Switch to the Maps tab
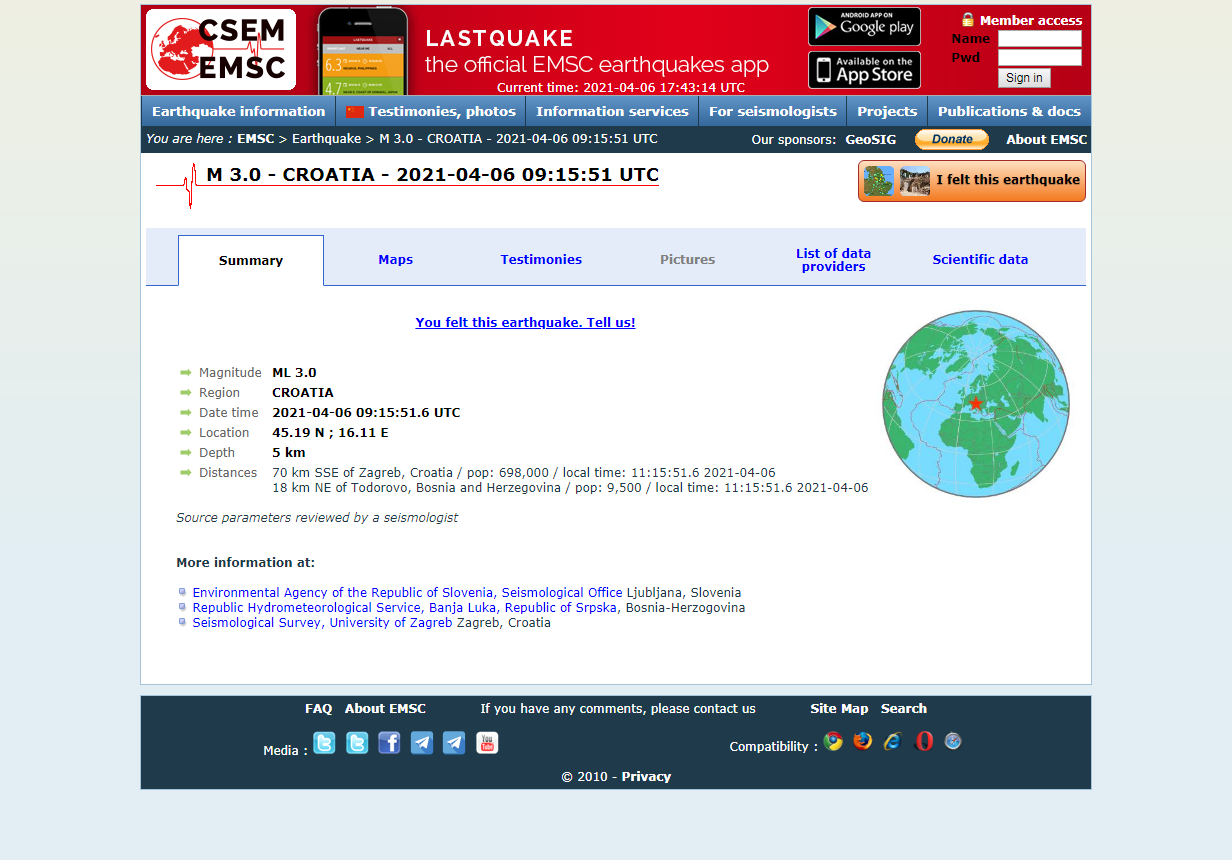Screen dimensions: 1232x860 pos(395,259)
